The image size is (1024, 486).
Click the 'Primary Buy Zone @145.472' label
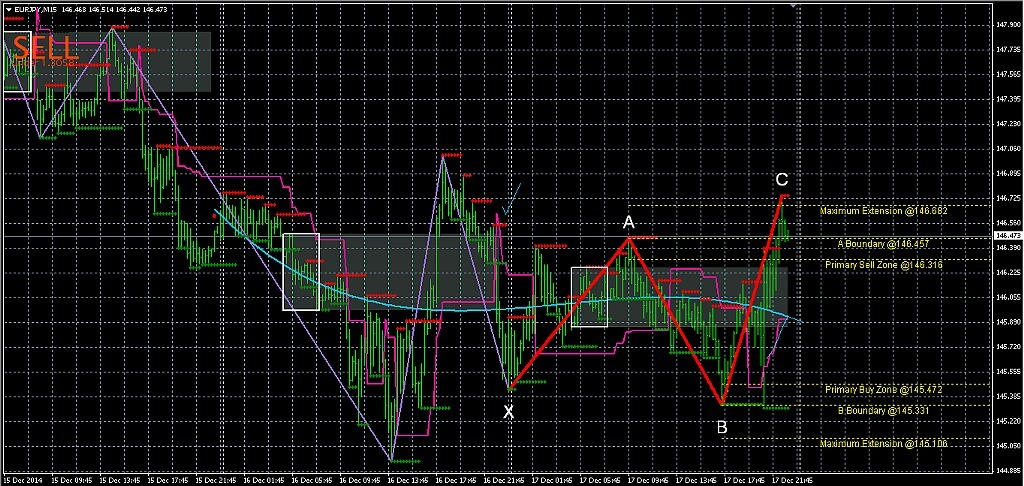pos(883,389)
